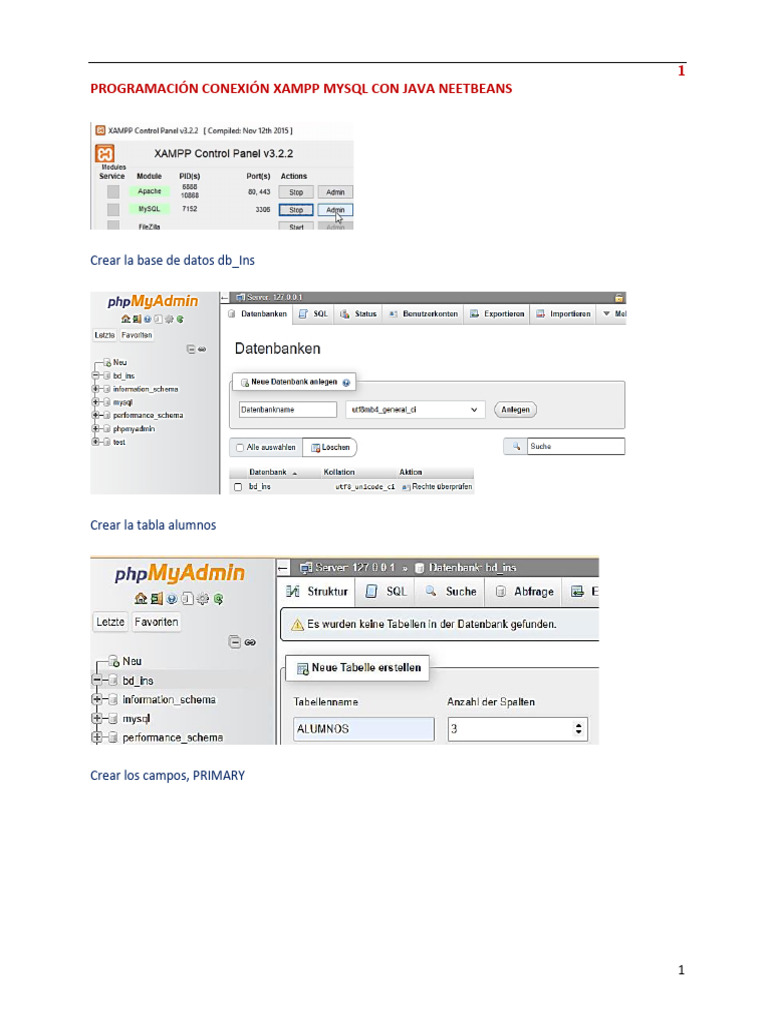Open the Abfrage tab

coord(525,591)
